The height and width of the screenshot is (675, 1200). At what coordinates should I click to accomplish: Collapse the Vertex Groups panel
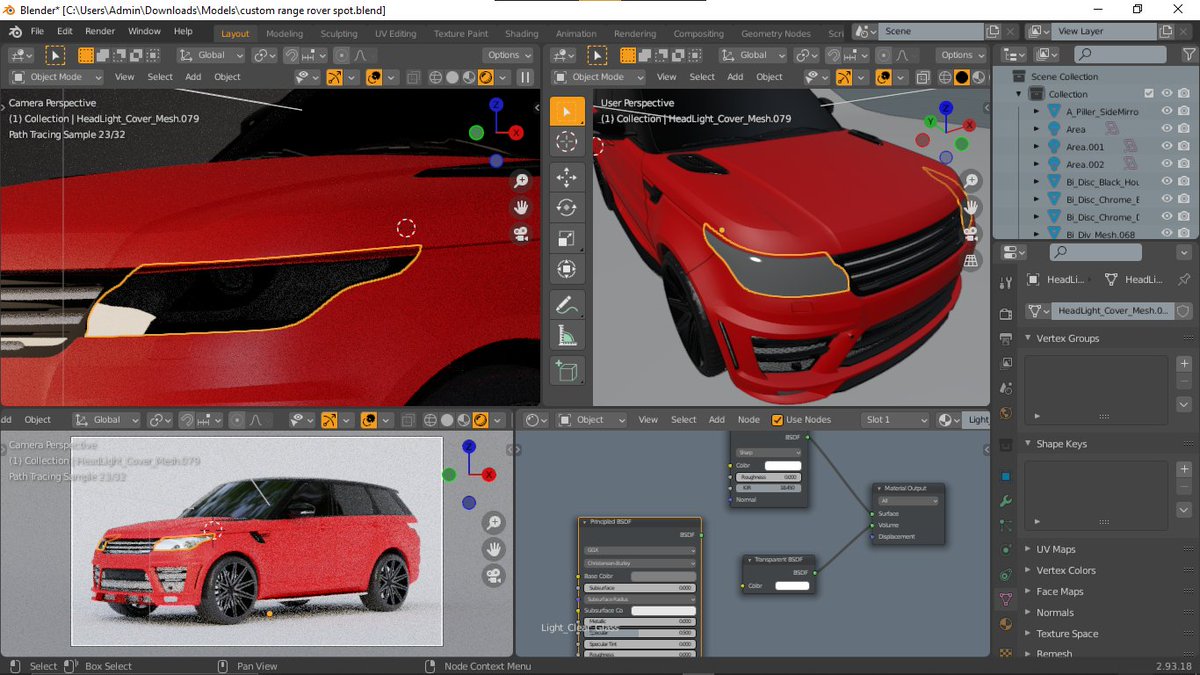(x=1028, y=338)
